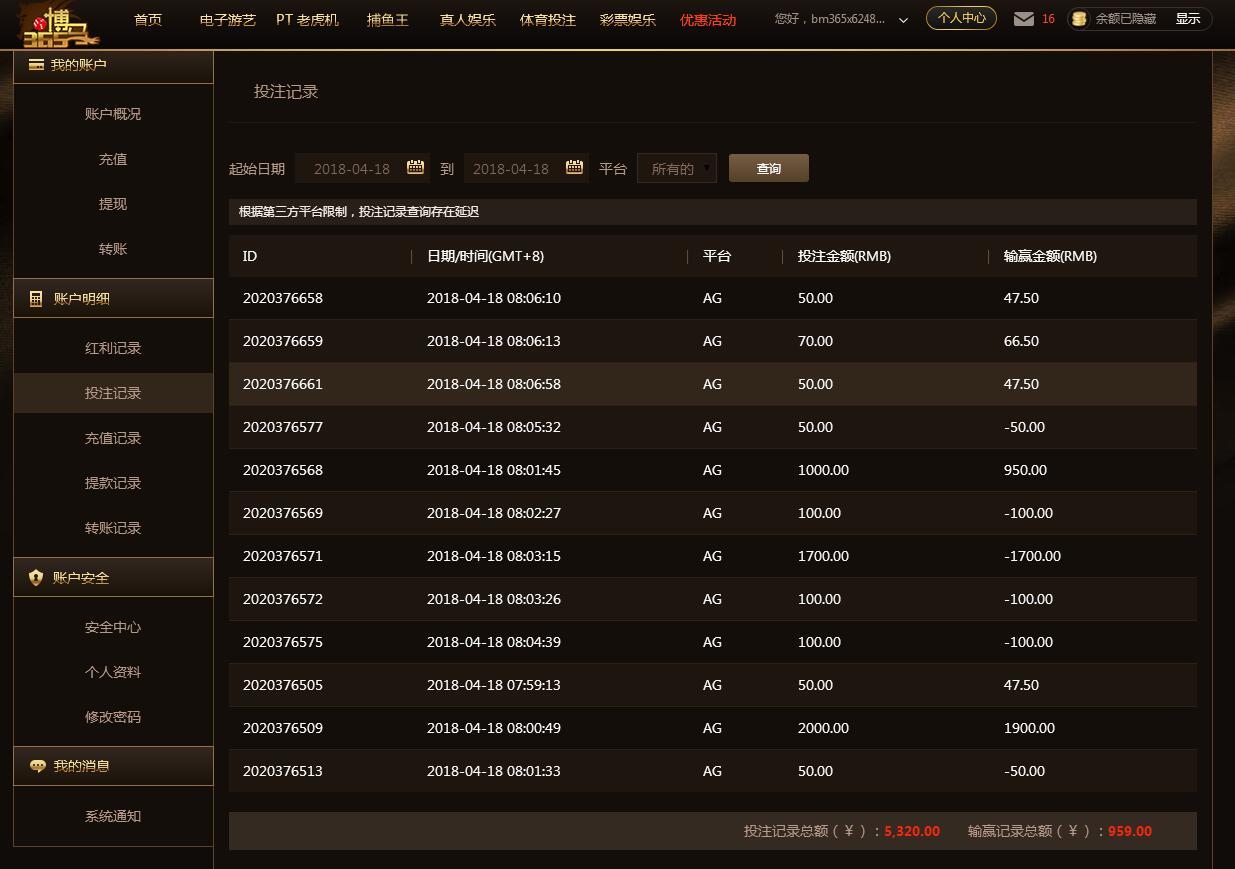Viewport: 1235px width, 869px height.
Task: Click the 日期/时间(GMT+8) column header
Action: click(485, 256)
